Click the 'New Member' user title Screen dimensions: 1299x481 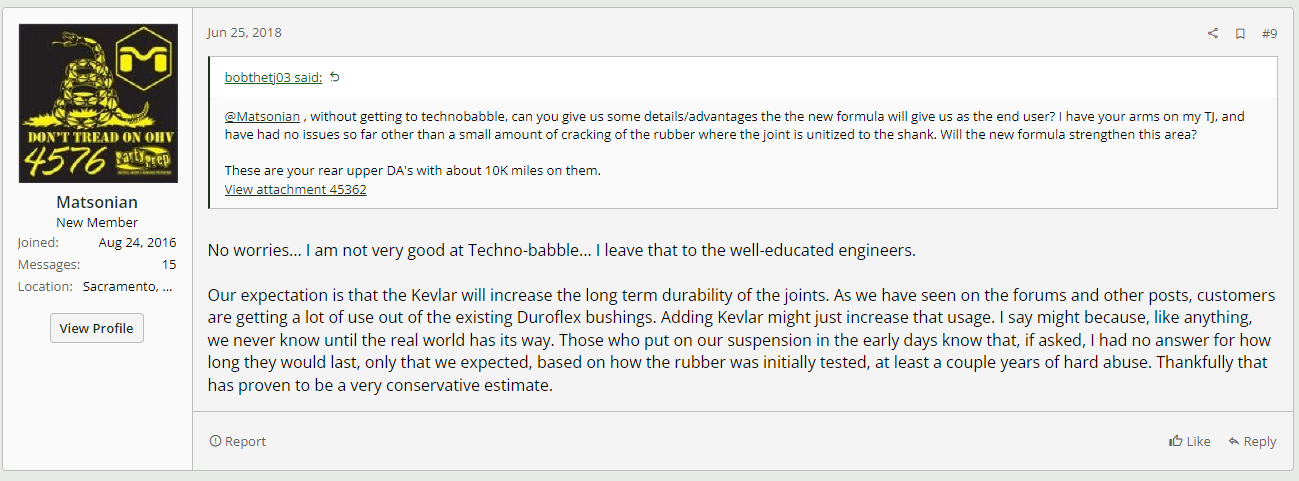[x=97, y=222]
